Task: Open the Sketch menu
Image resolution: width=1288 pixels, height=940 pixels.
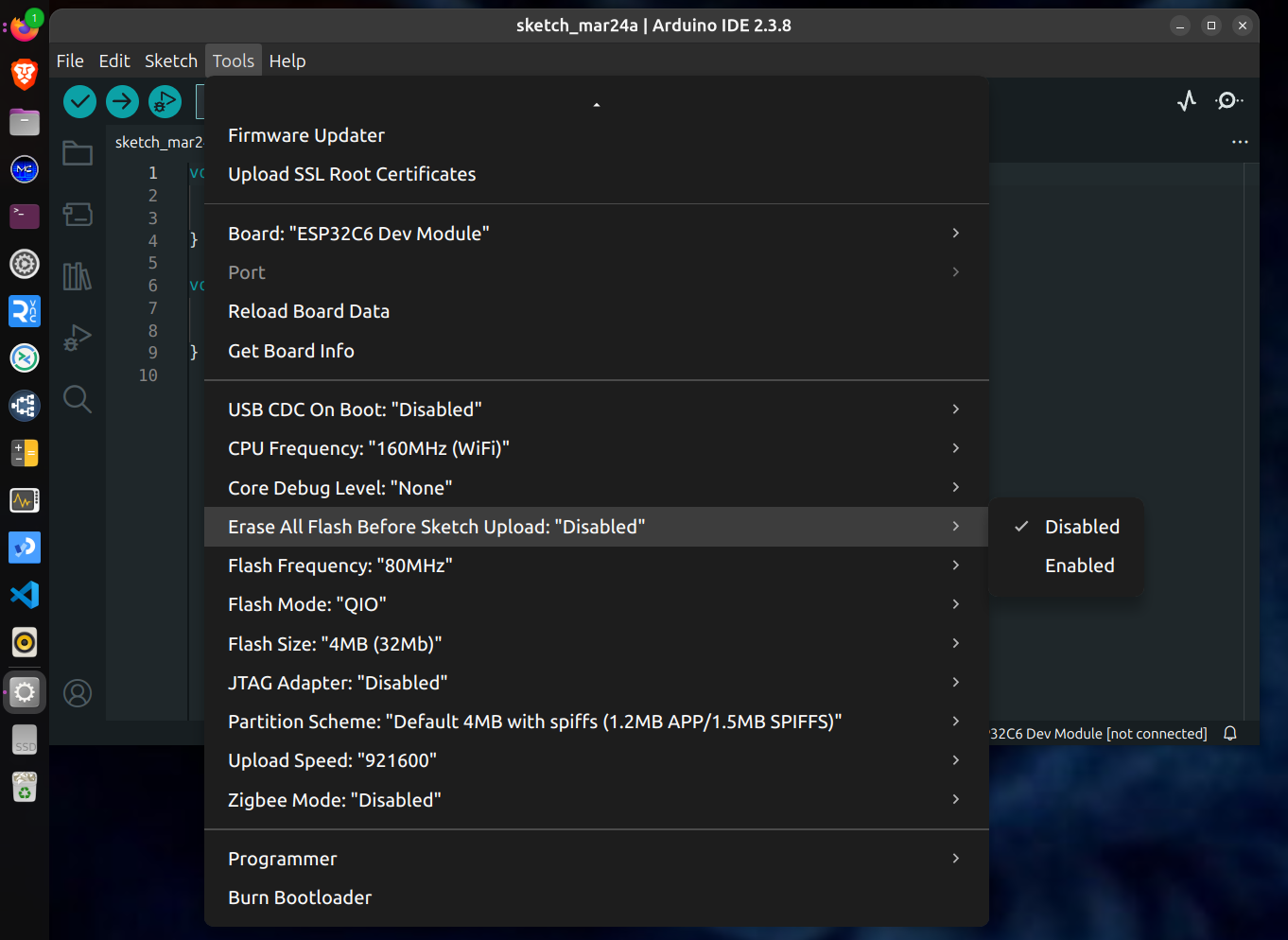Action: click(170, 61)
